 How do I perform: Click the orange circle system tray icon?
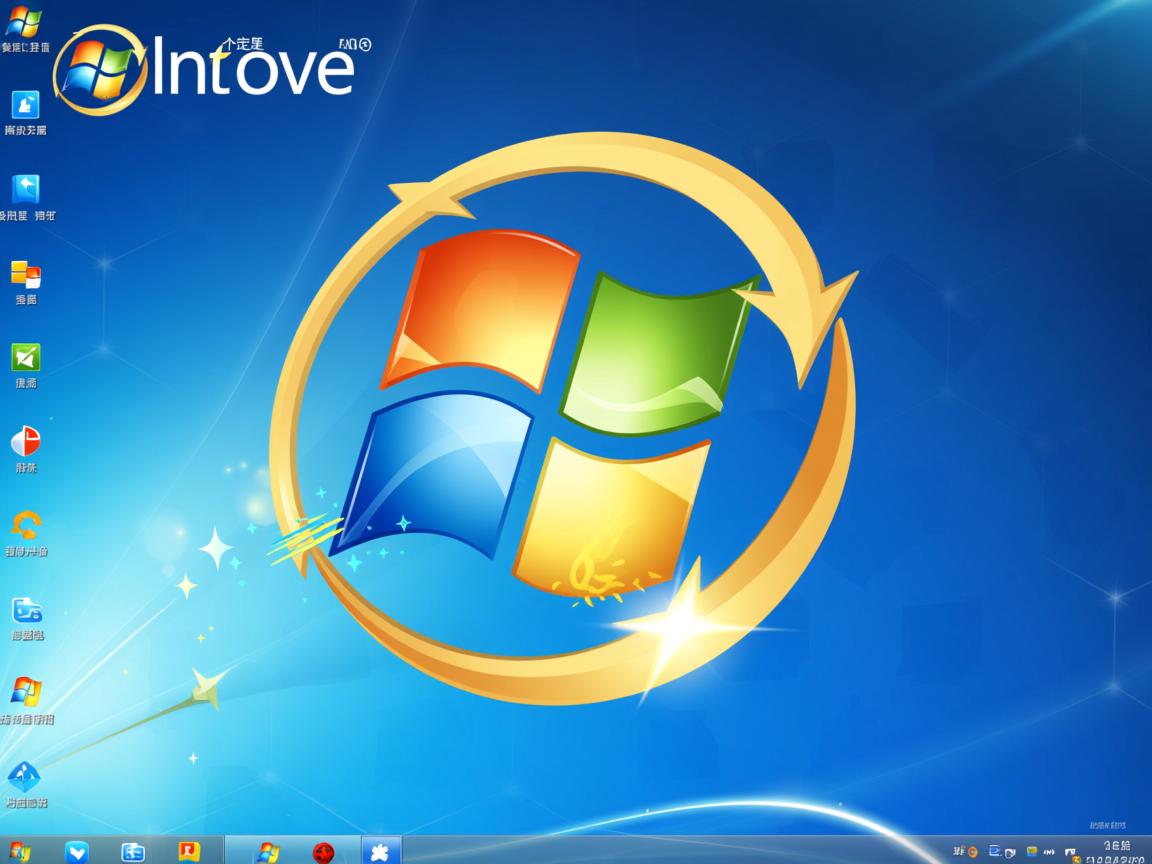tap(973, 852)
